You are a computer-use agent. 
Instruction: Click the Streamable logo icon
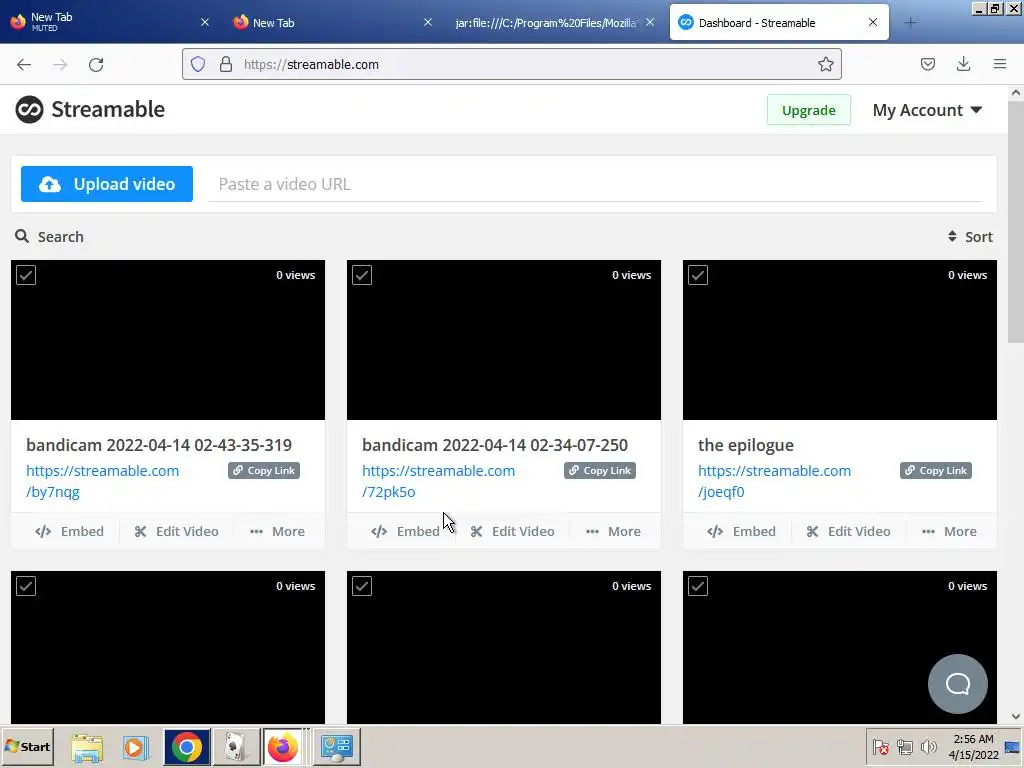coord(29,109)
